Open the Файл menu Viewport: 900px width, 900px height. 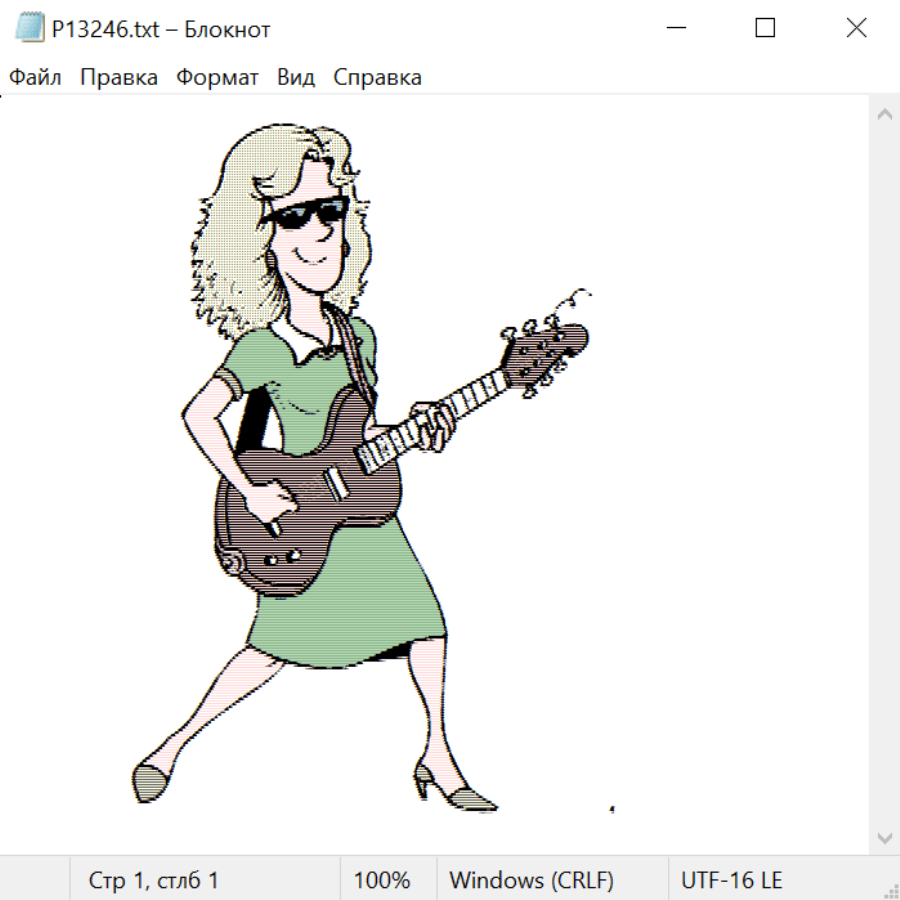tap(36, 78)
